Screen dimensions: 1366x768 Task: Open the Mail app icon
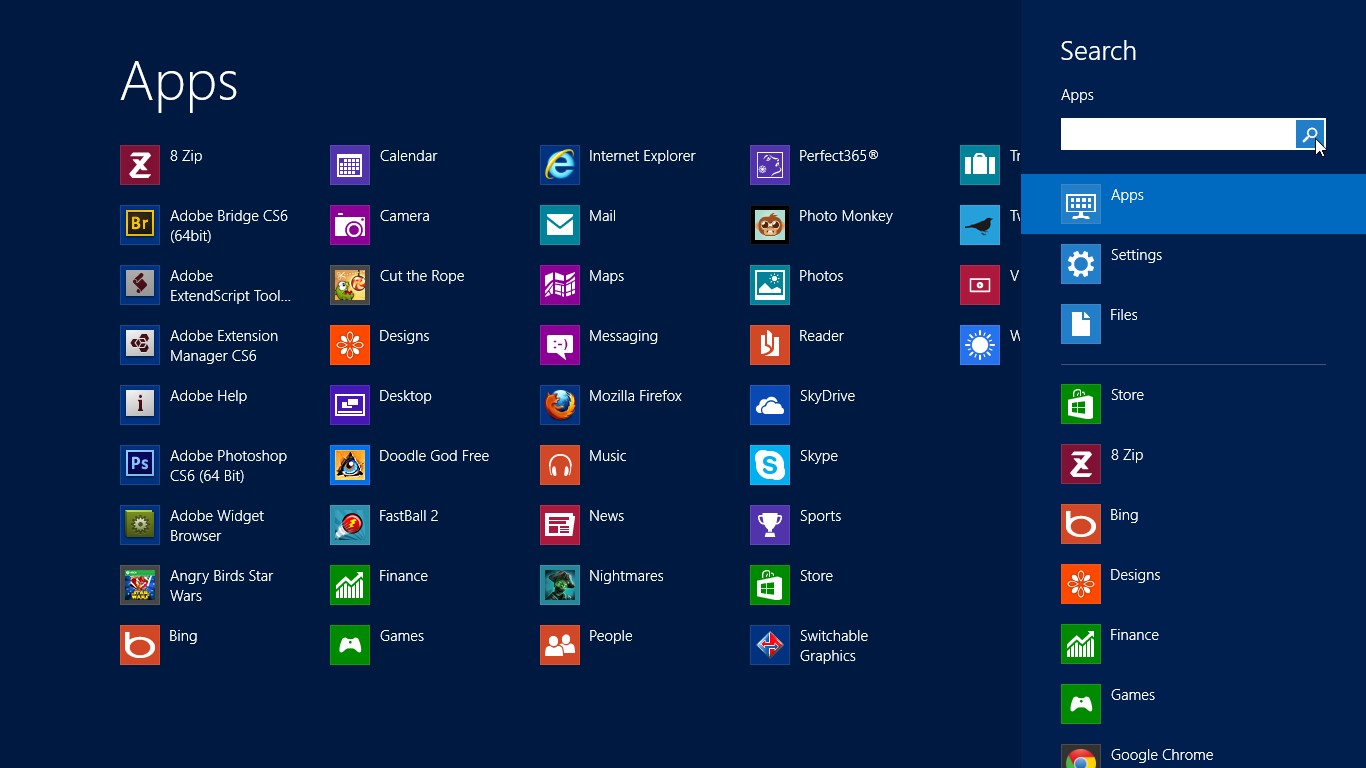(x=560, y=225)
